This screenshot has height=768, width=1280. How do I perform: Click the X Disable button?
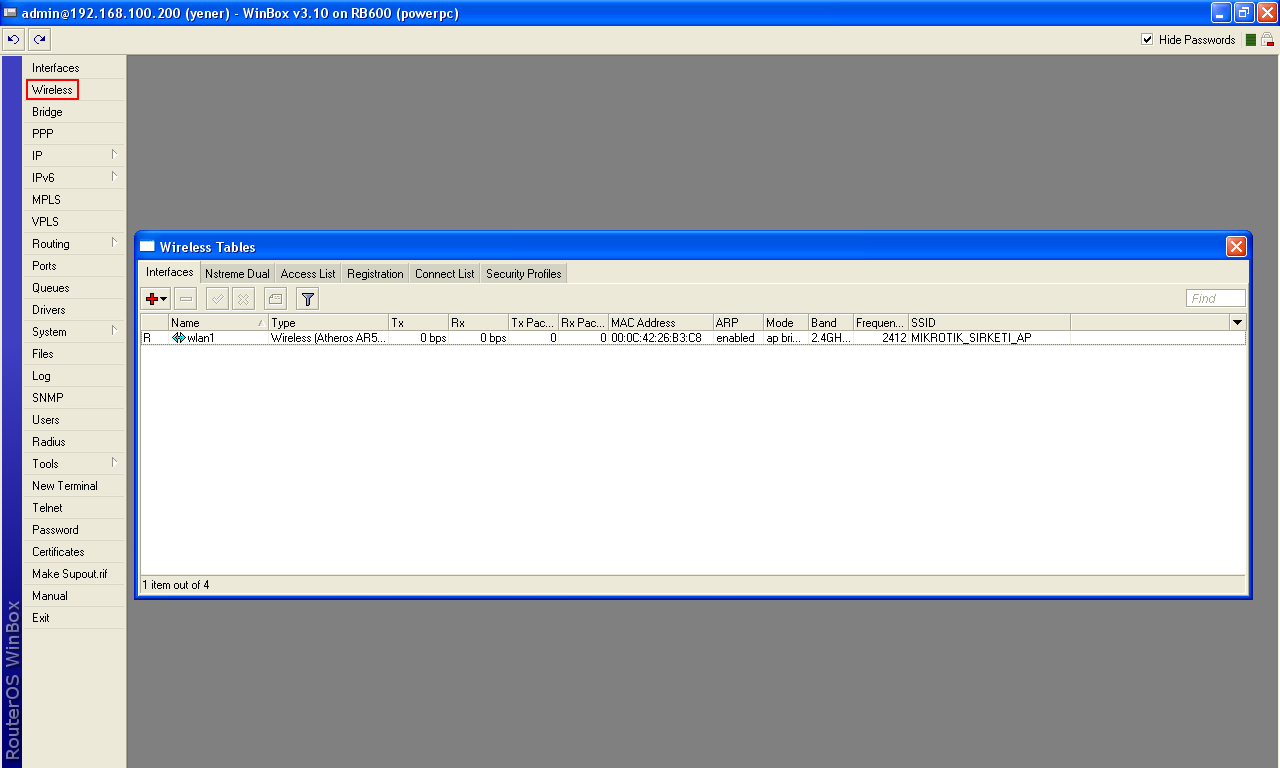click(243, 298)
